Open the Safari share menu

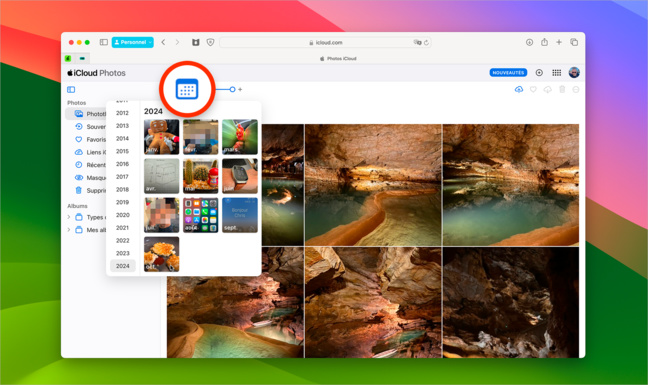pos(544,42)
